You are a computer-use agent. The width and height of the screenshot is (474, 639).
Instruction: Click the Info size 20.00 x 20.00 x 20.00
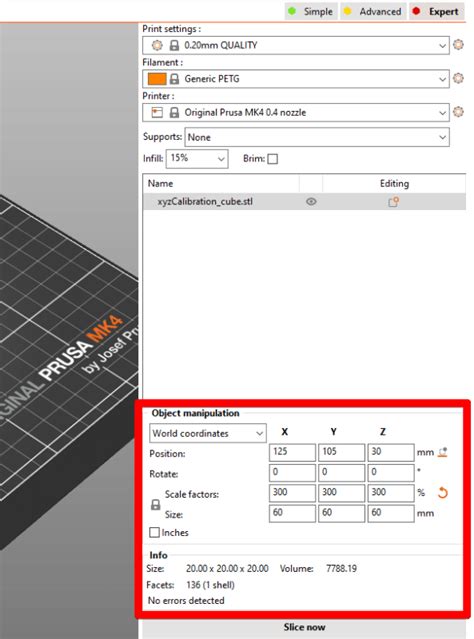coord(227,568)
